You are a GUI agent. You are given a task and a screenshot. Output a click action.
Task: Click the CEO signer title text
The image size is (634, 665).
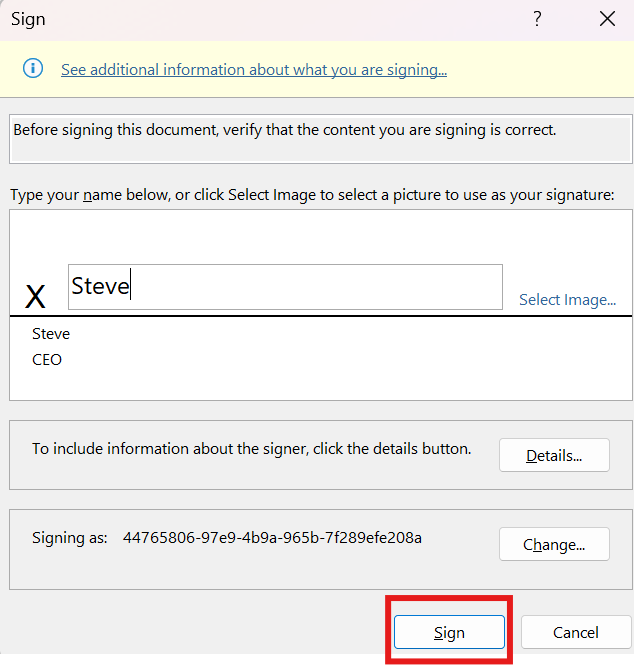[47, 359]
